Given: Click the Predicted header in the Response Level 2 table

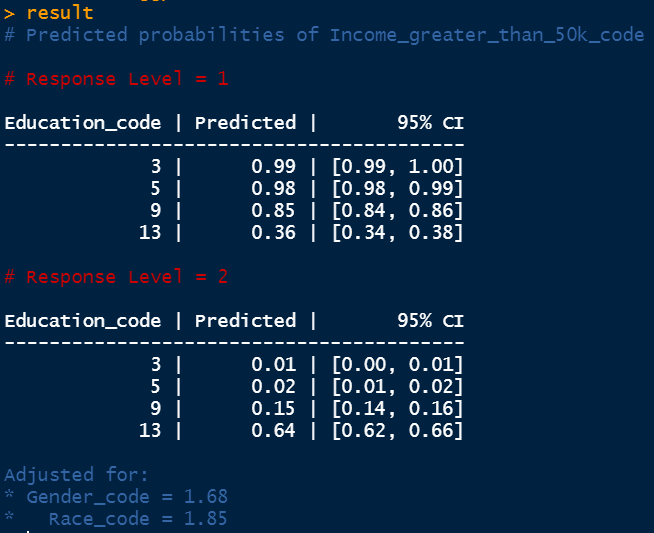Looking at the screenshot, I should coord(246,321).
